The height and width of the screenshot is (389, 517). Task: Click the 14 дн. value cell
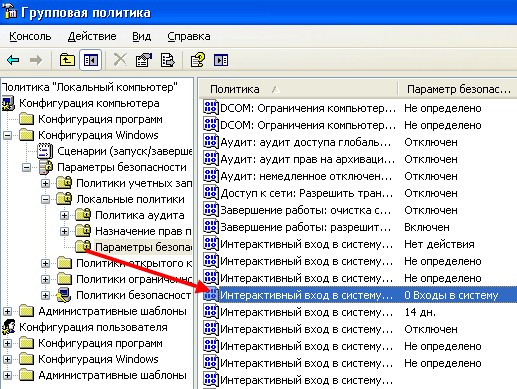tap(420, 312)
